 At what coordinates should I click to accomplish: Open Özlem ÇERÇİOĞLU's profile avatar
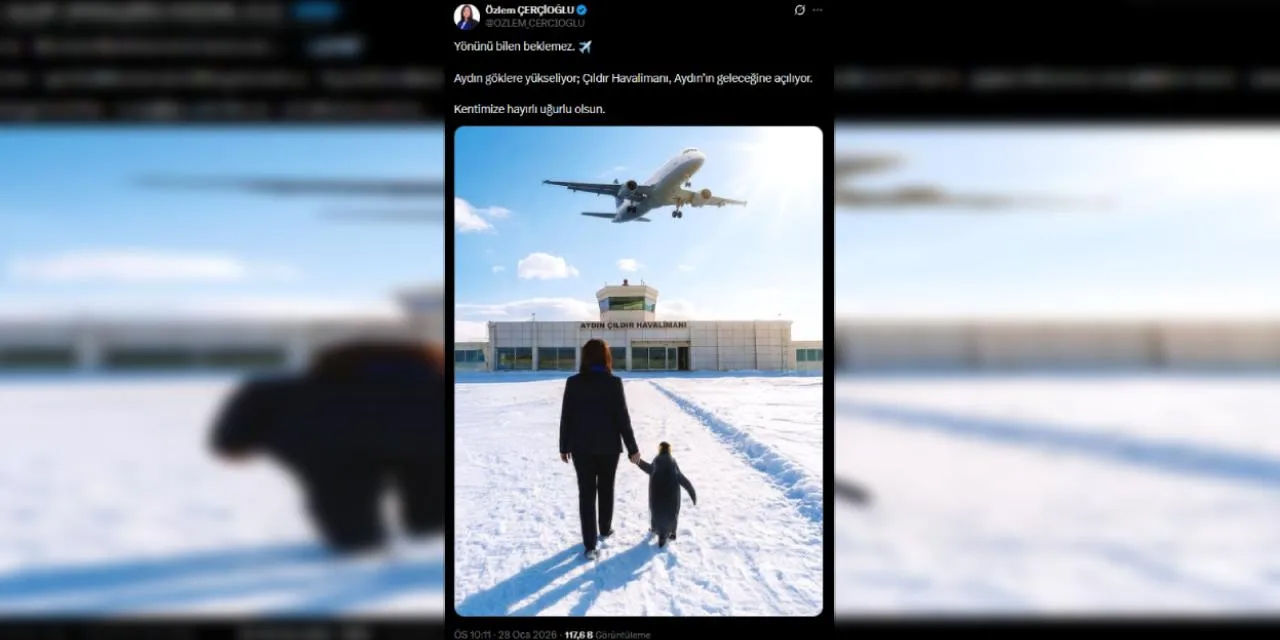466,16
